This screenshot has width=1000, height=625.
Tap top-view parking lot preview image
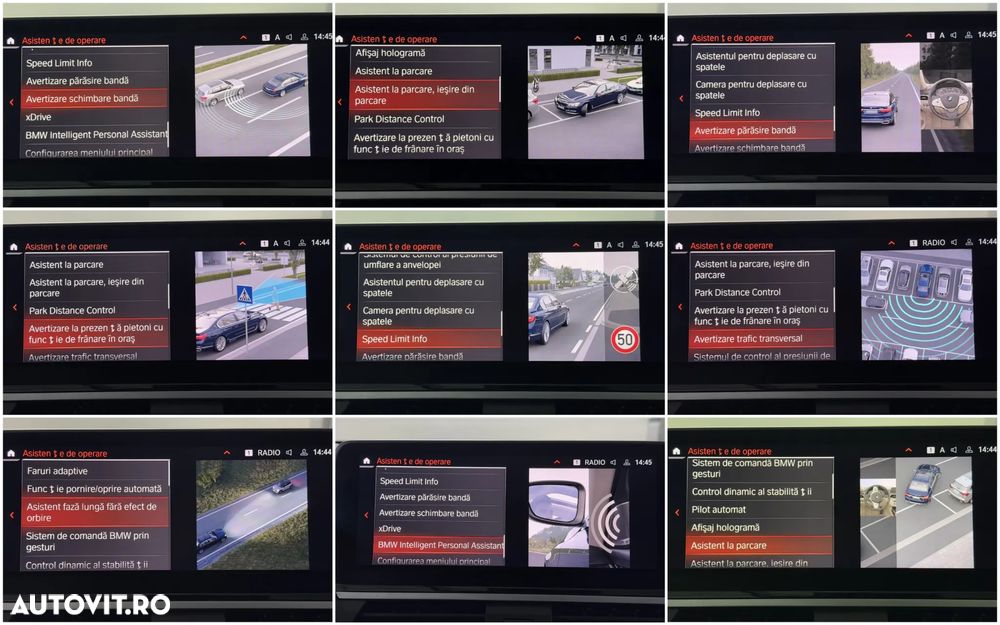point(917,304)
